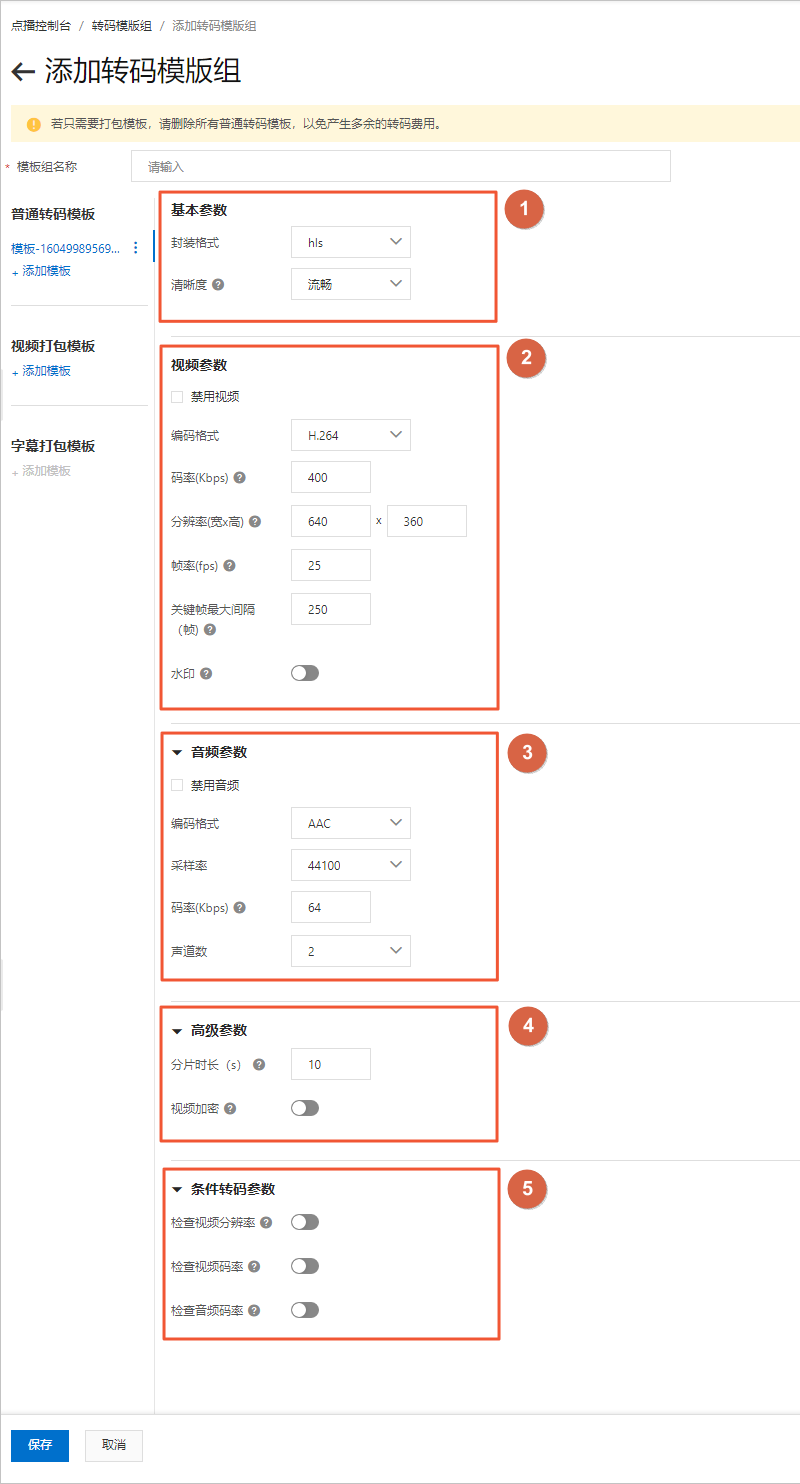The height and width of the screenshot is (1484, 800).
Task: Go to 转码模版组 breadcrumb
Action: [121, 26]
